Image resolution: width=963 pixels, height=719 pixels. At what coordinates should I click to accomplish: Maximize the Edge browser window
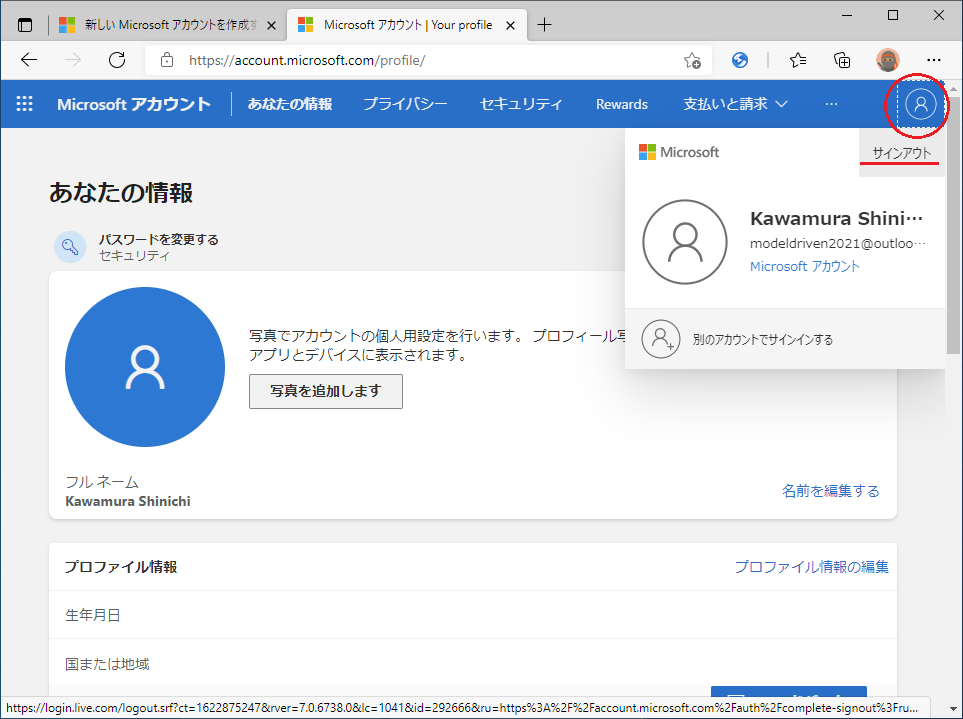tap(893, 15)
